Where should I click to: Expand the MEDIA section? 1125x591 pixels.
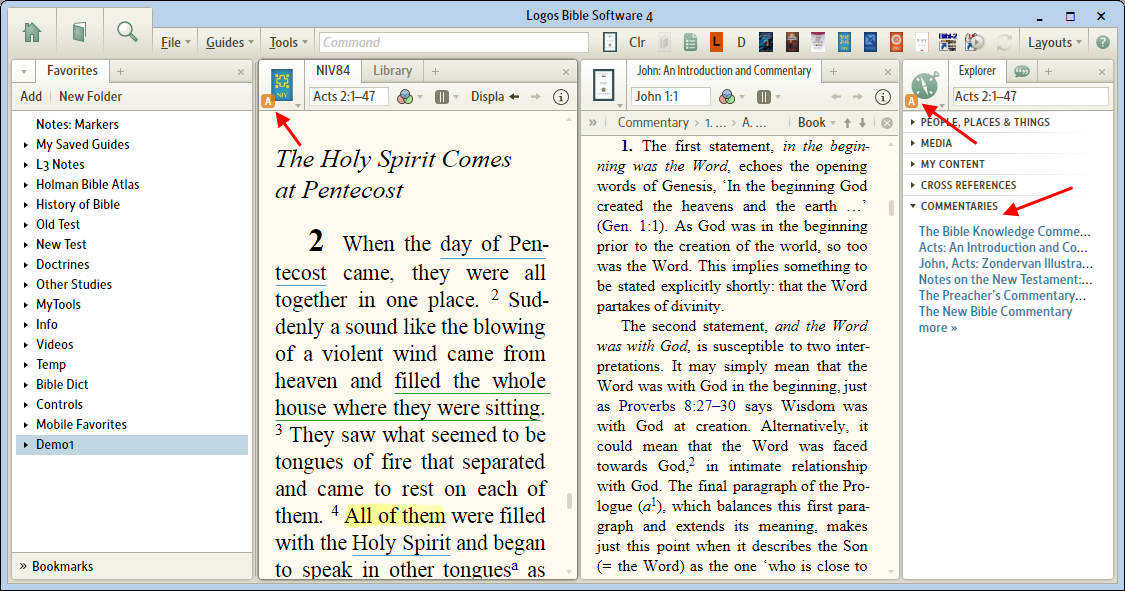tap(913, 143)
